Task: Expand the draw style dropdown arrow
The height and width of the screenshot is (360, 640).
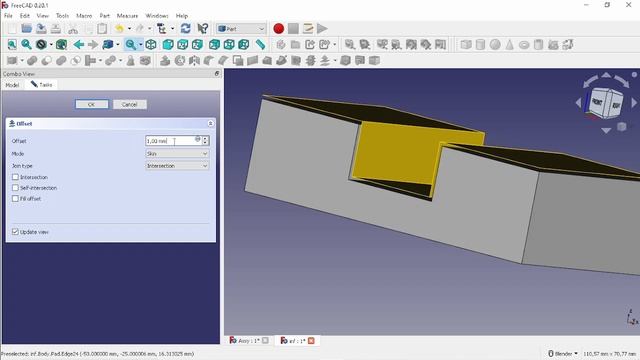Action: coord(51,44)
